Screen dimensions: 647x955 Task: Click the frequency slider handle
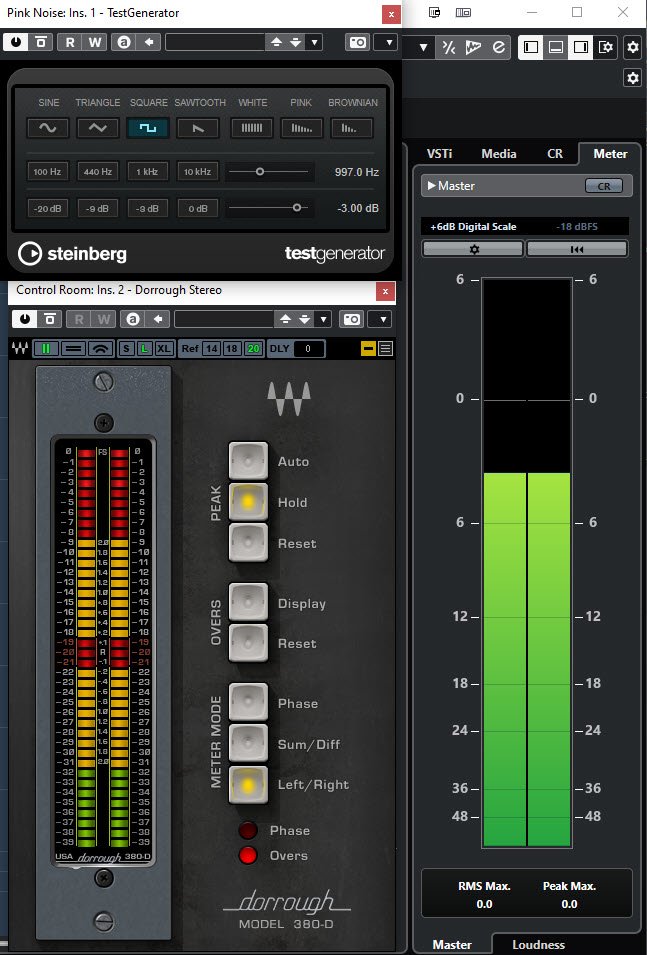pyautogui.click(x=260, y=172)
